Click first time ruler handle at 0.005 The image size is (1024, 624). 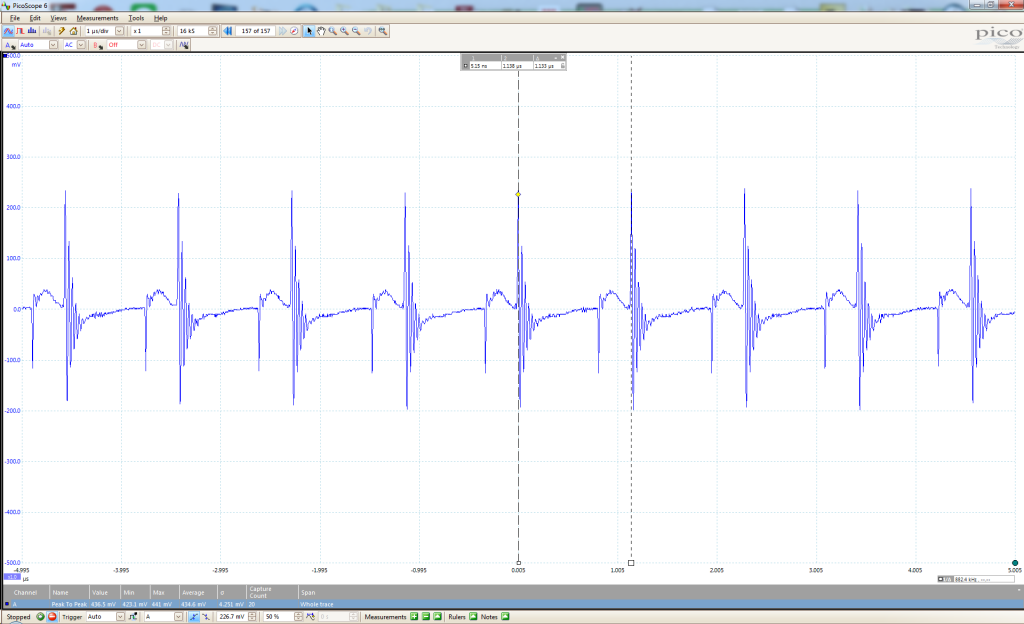pos(519,563)
